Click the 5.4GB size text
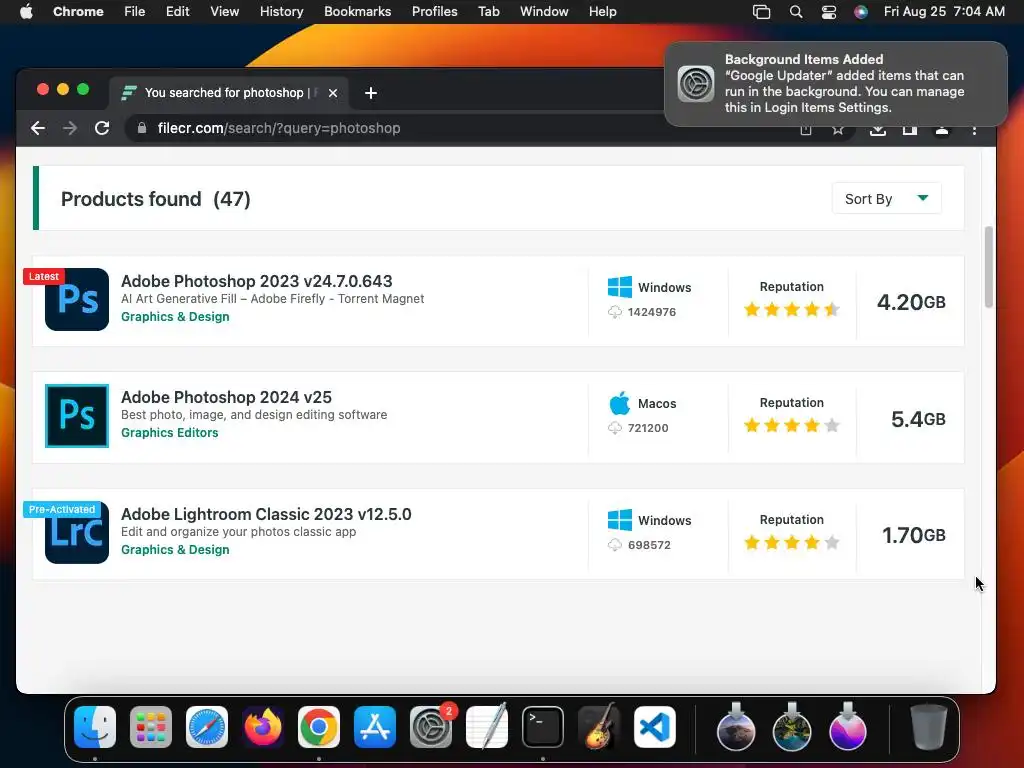Viewport: 1024px width, 768px height. click(918, 419)
